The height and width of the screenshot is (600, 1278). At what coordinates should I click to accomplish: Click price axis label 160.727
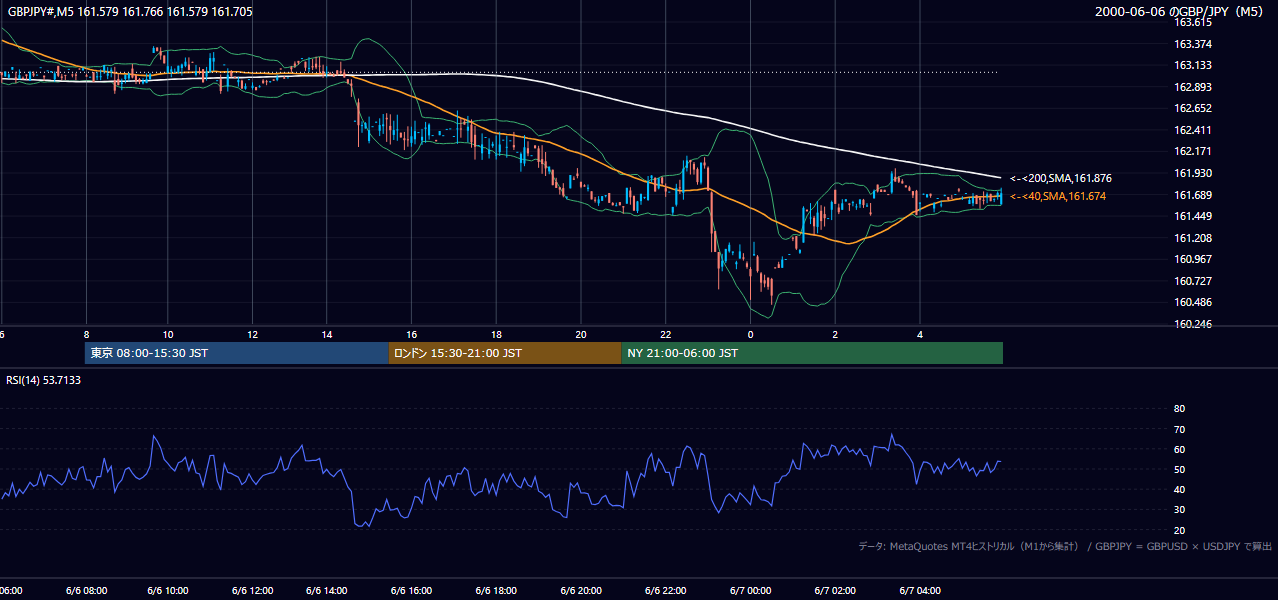point(1193,281)
